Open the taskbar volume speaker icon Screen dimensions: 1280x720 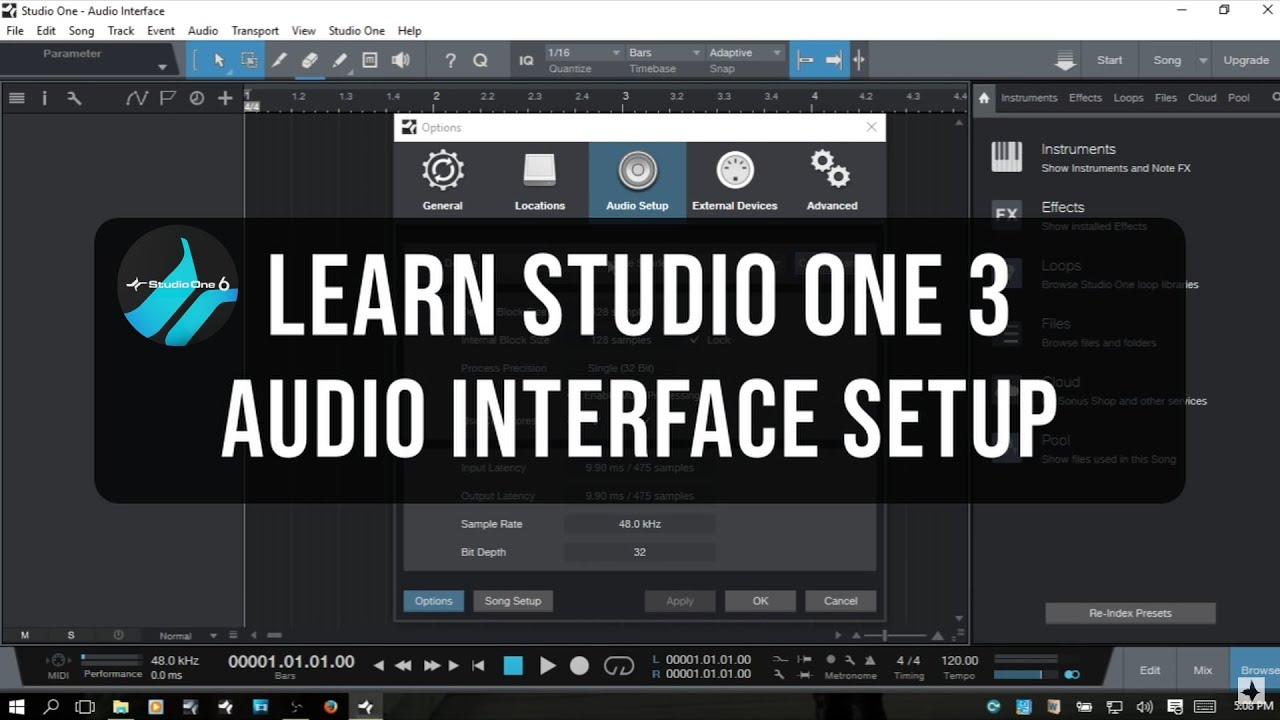pos(1145,707)
